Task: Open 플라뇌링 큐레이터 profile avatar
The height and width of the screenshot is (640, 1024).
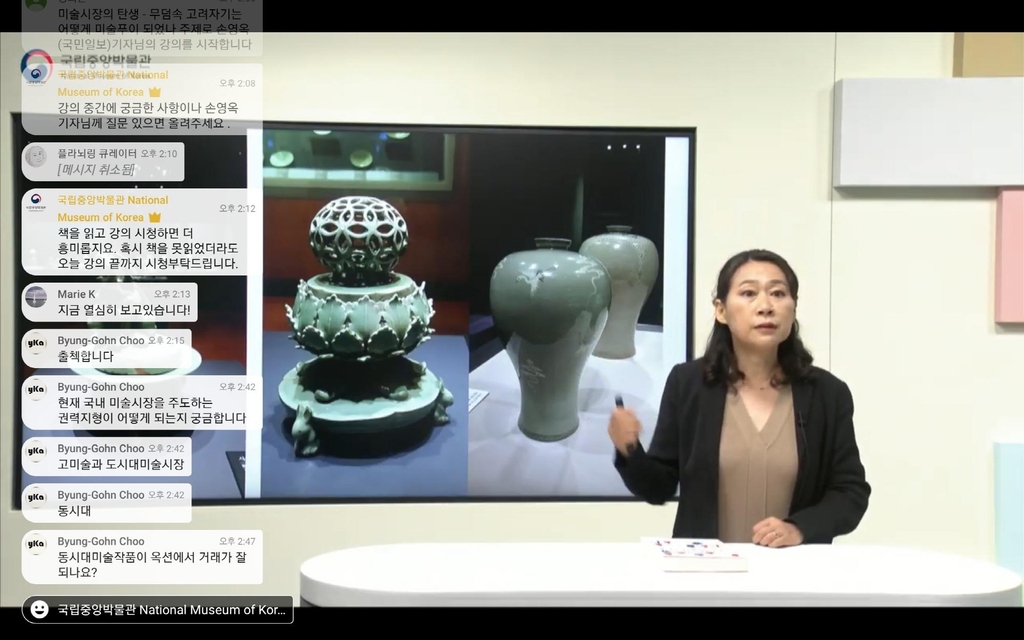Action: click(36, 156)
